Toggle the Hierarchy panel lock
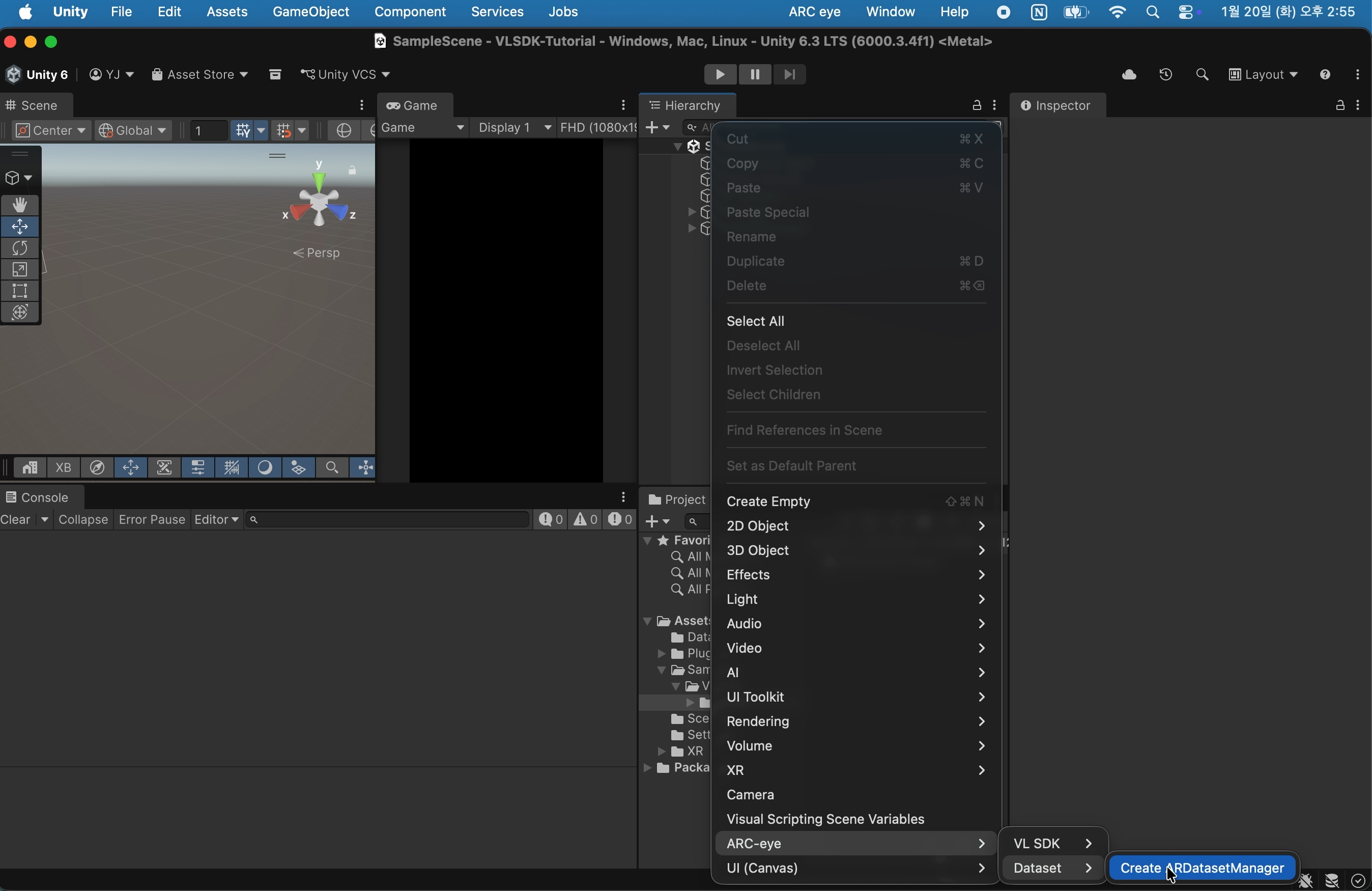Viewport: 1372px width, 891px height. [x=977, y=105]
